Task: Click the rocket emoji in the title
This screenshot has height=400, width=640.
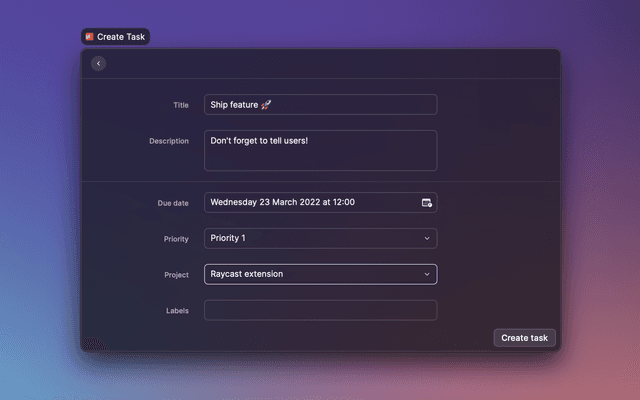Action: [266, 104]
